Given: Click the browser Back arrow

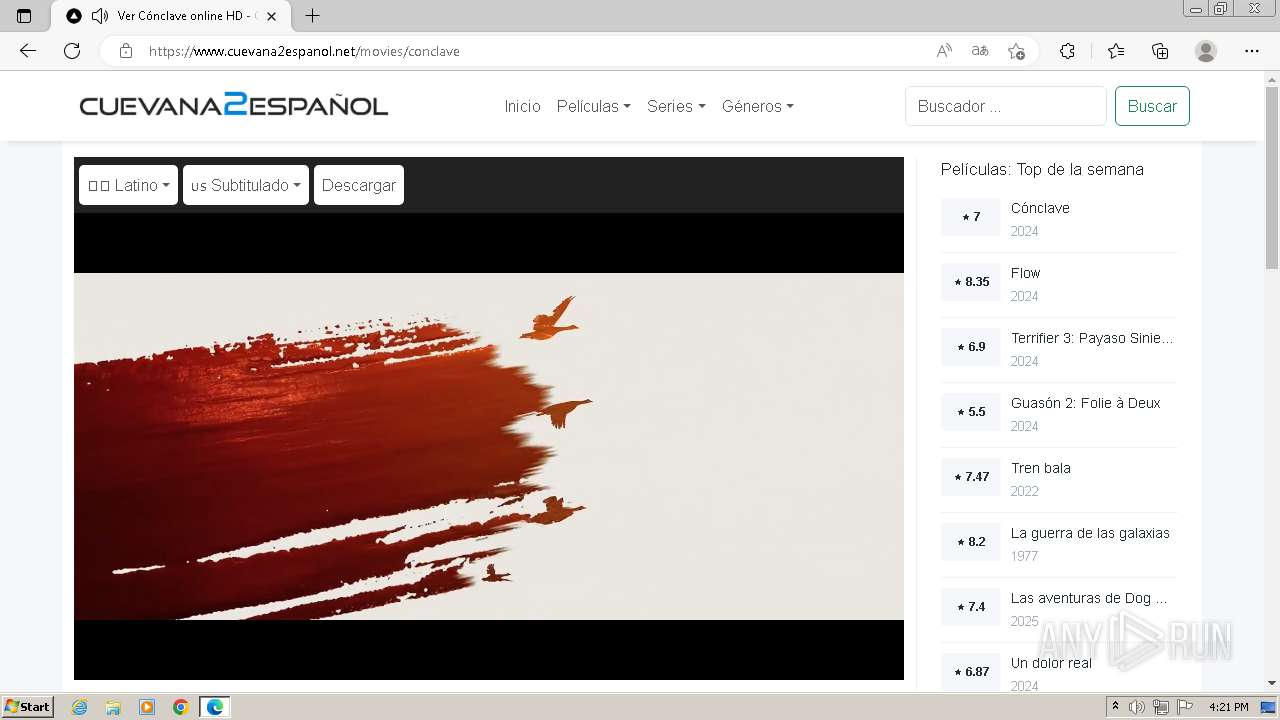Looking at the screenshot, I should pyautogui.click(x=28, y=51).
